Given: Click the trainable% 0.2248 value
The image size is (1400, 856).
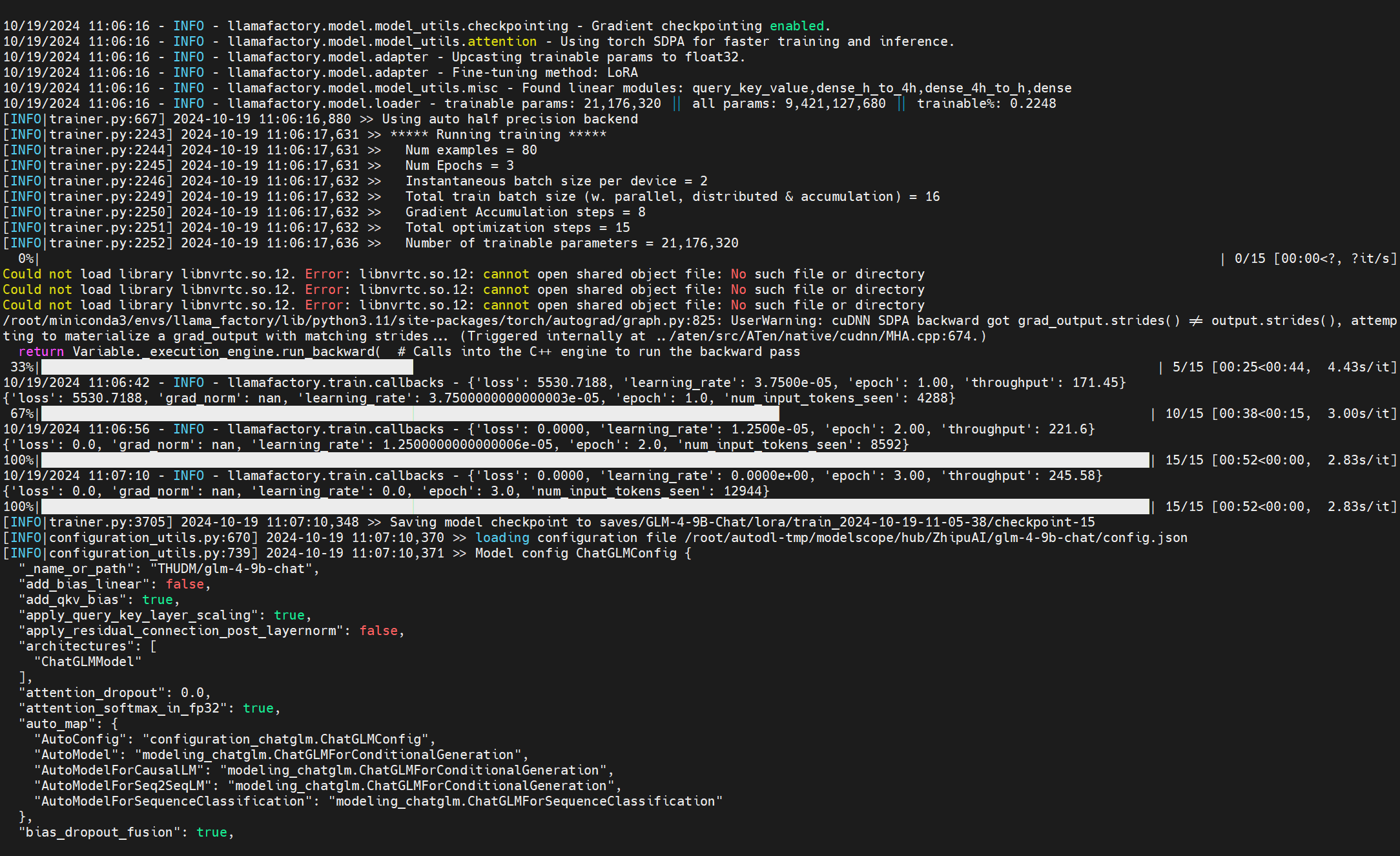Looking at the screenshot, I should tap(1033, 103).
